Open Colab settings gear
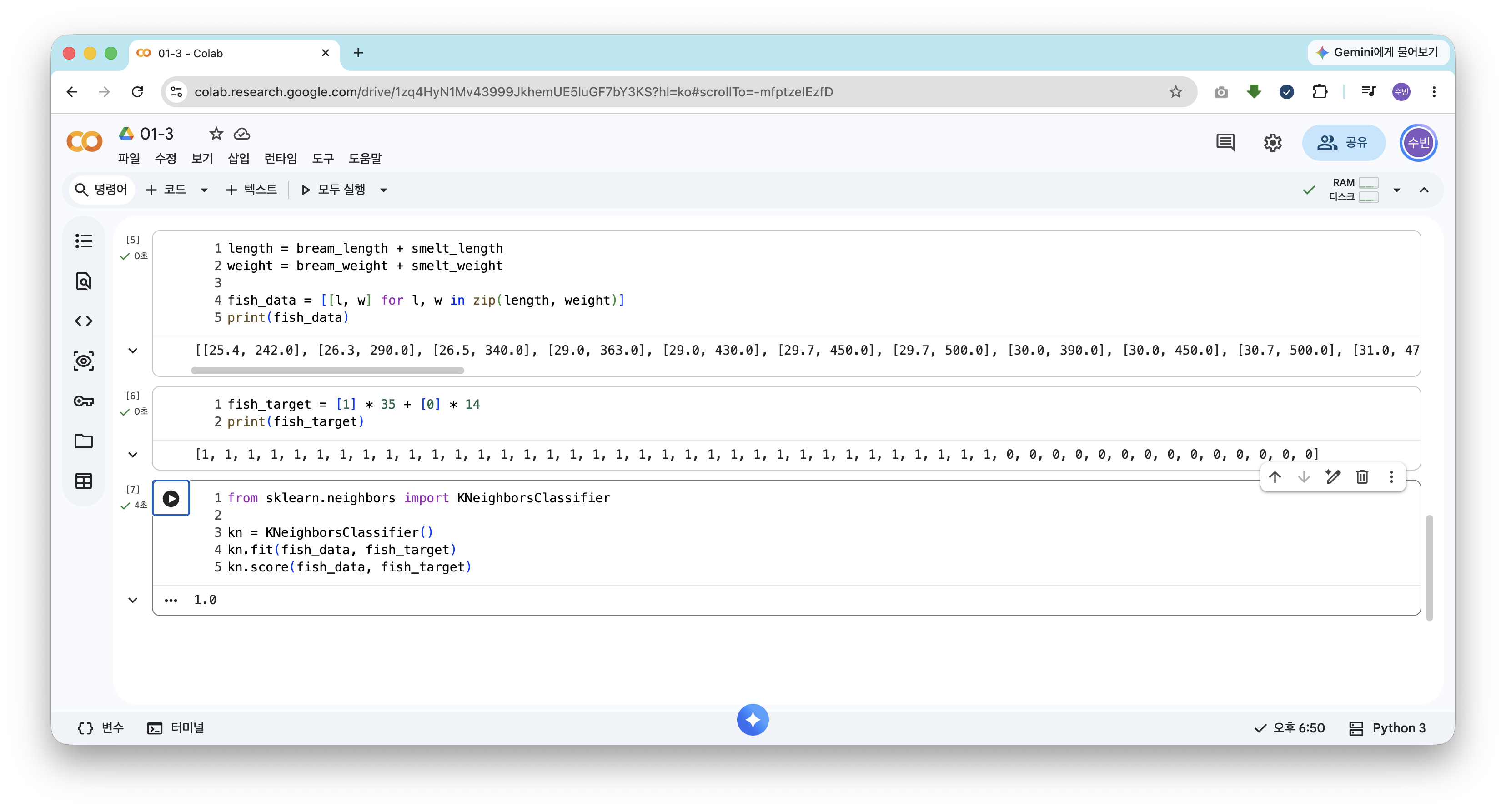The image size is (1506, 812). pyautogui.click(x=1273, y=143)
